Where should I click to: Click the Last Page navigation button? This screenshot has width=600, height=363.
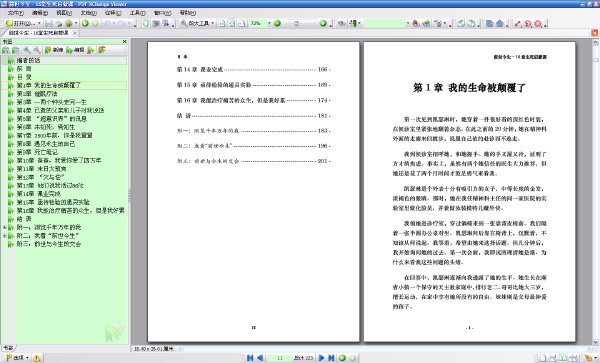(331, 358)
